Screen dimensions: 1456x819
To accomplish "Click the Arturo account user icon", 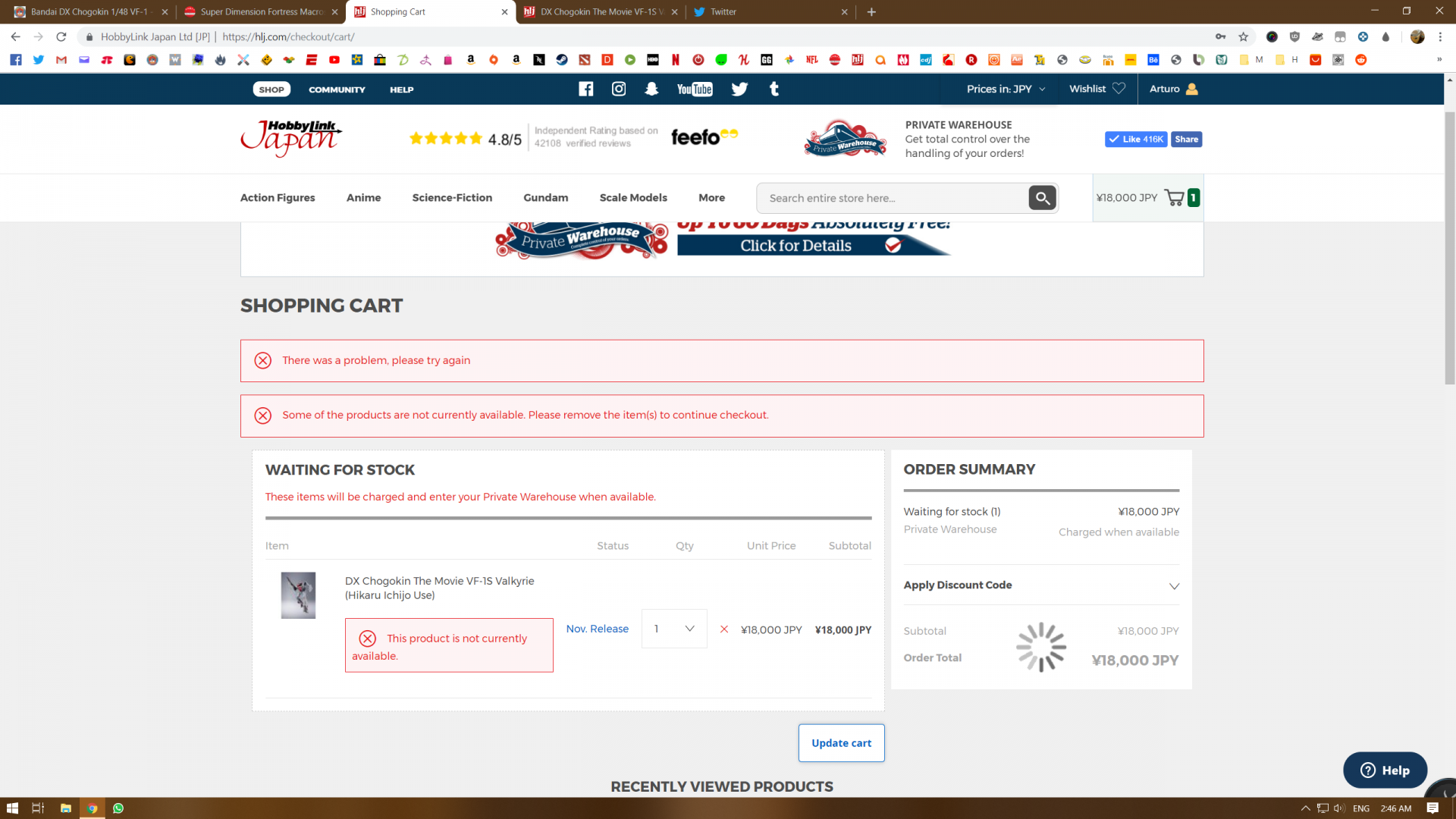I will click(1191, 89).
